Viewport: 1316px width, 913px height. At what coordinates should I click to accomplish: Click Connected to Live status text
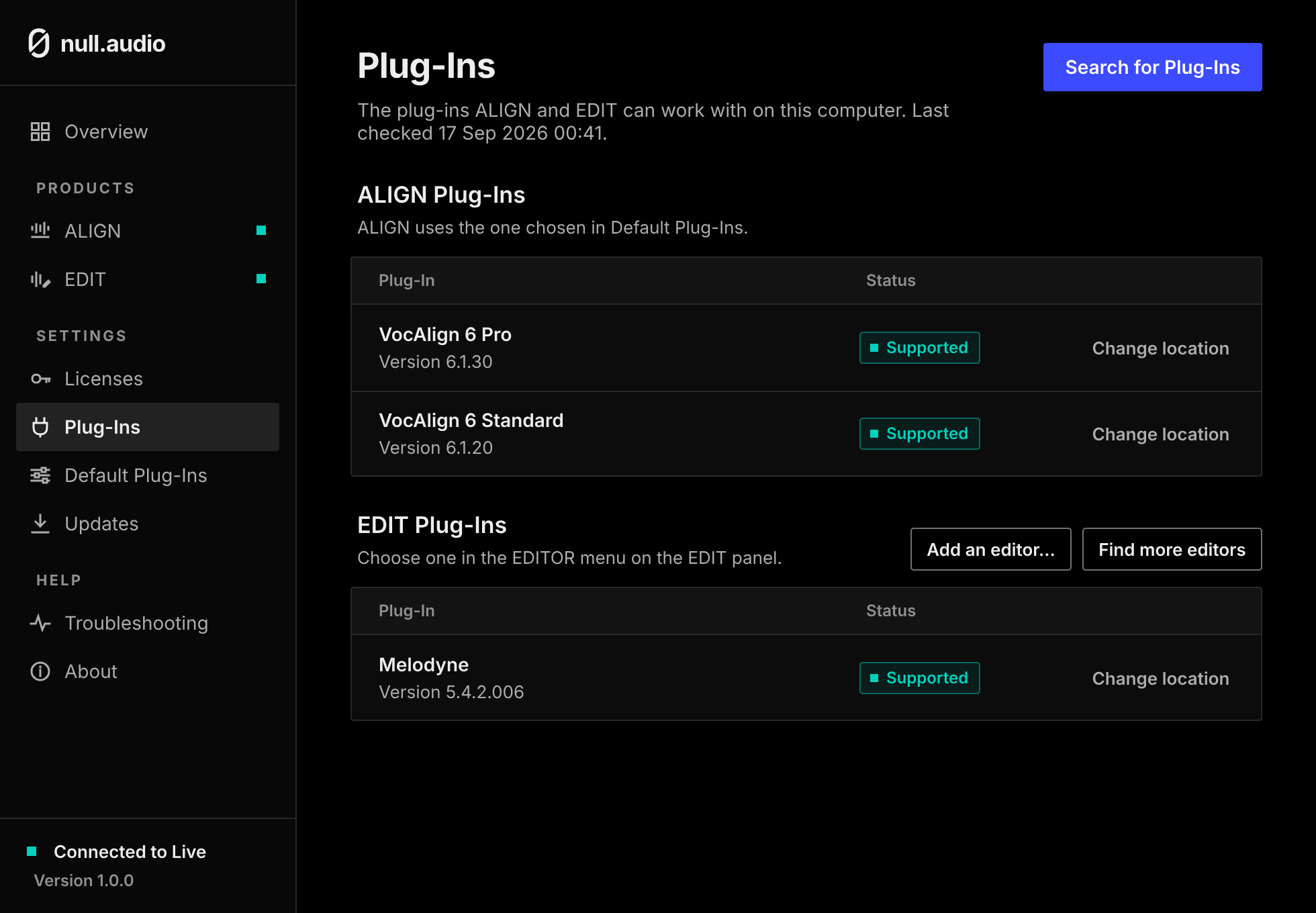pos(130,851)
